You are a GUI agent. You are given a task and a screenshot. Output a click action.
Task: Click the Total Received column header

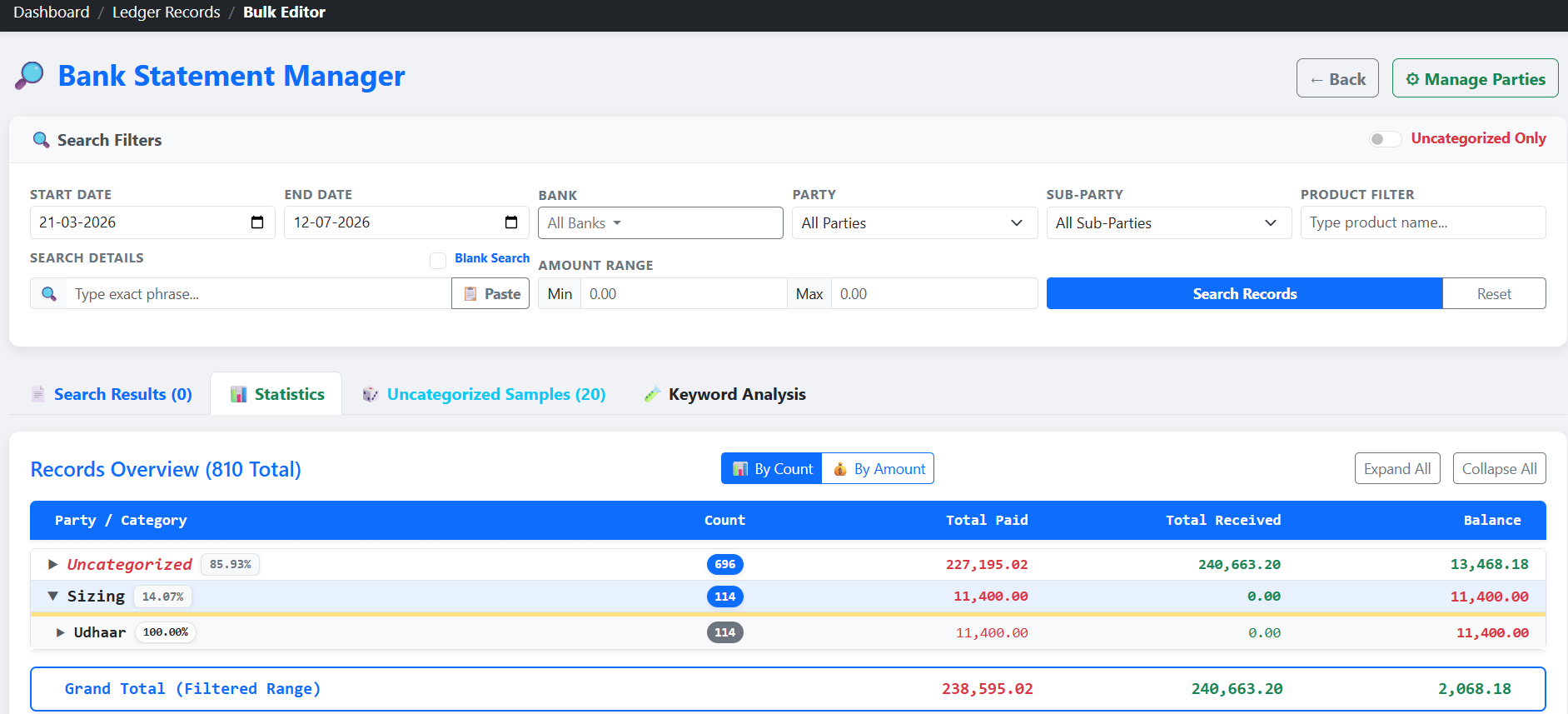(x=1223, y=520)
